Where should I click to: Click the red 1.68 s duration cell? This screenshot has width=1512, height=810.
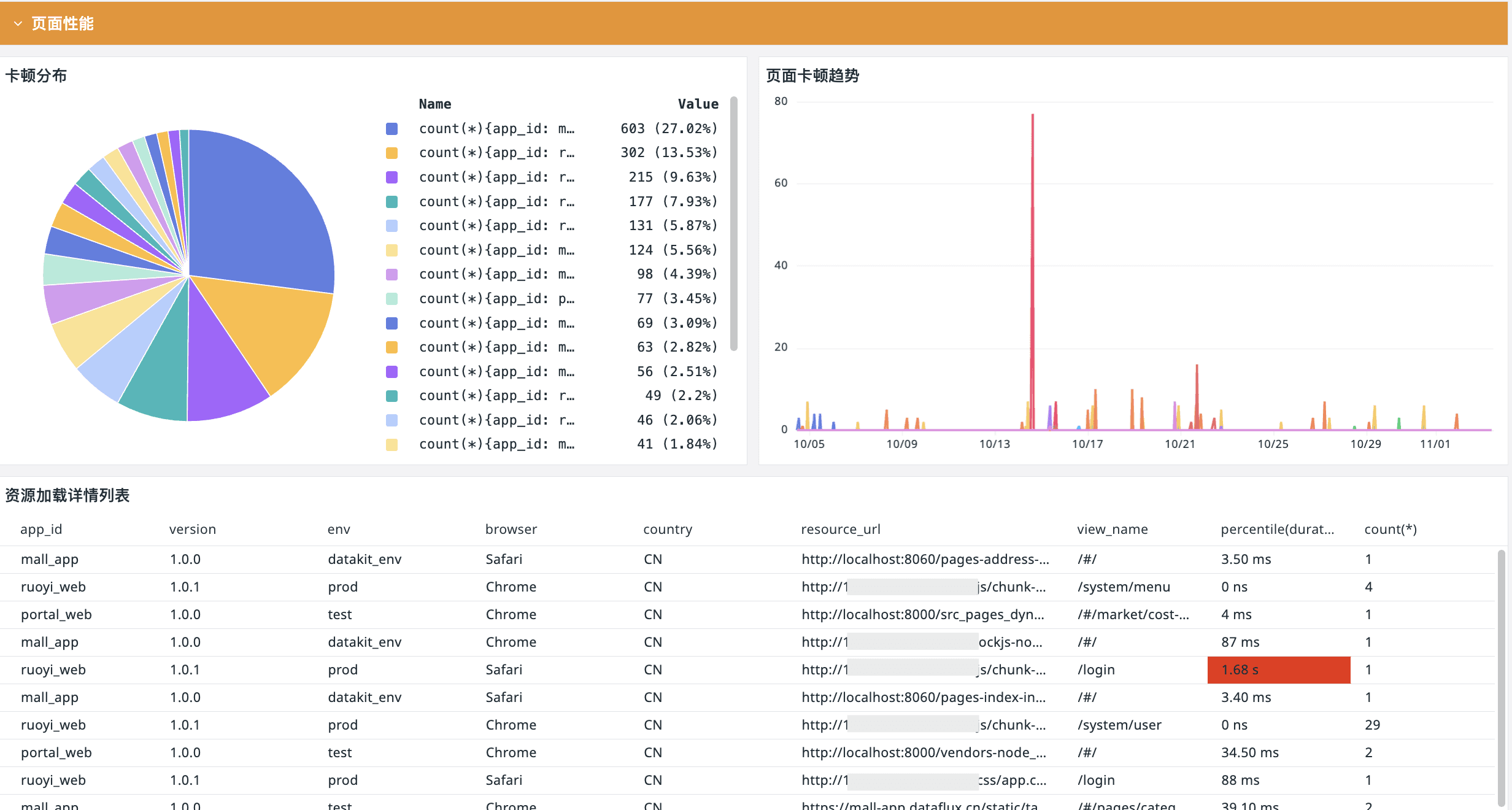pos(1278,669)
